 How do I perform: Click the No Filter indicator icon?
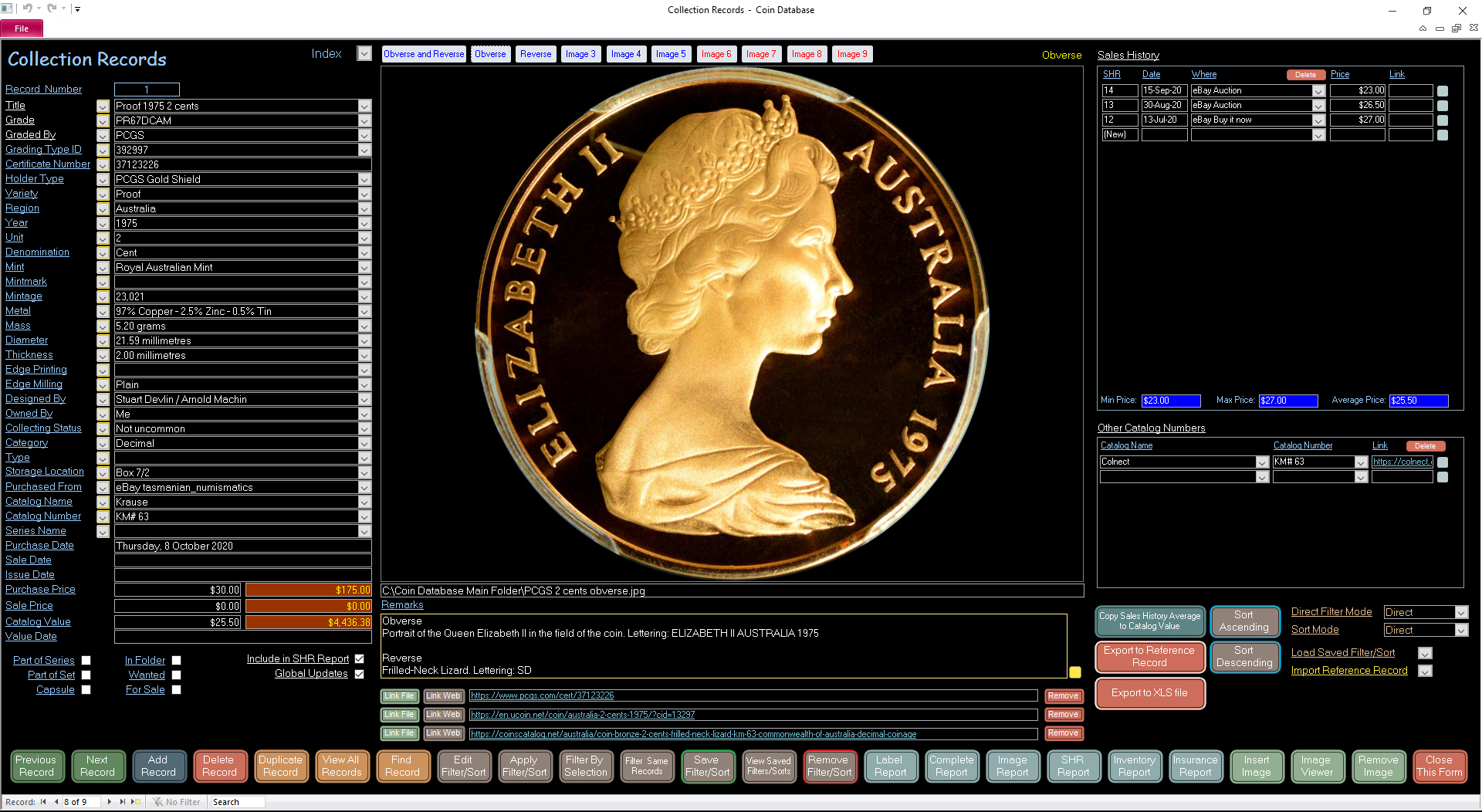[x=157, y=802]
